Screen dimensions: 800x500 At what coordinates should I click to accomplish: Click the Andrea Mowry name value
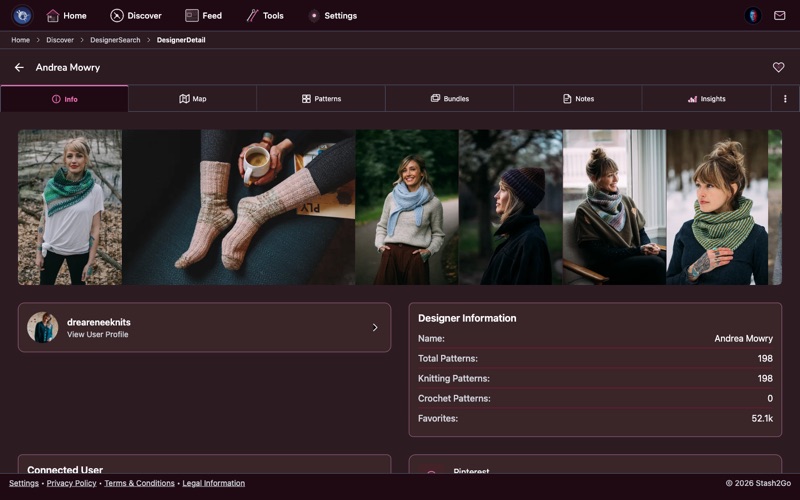pos(743,339)
